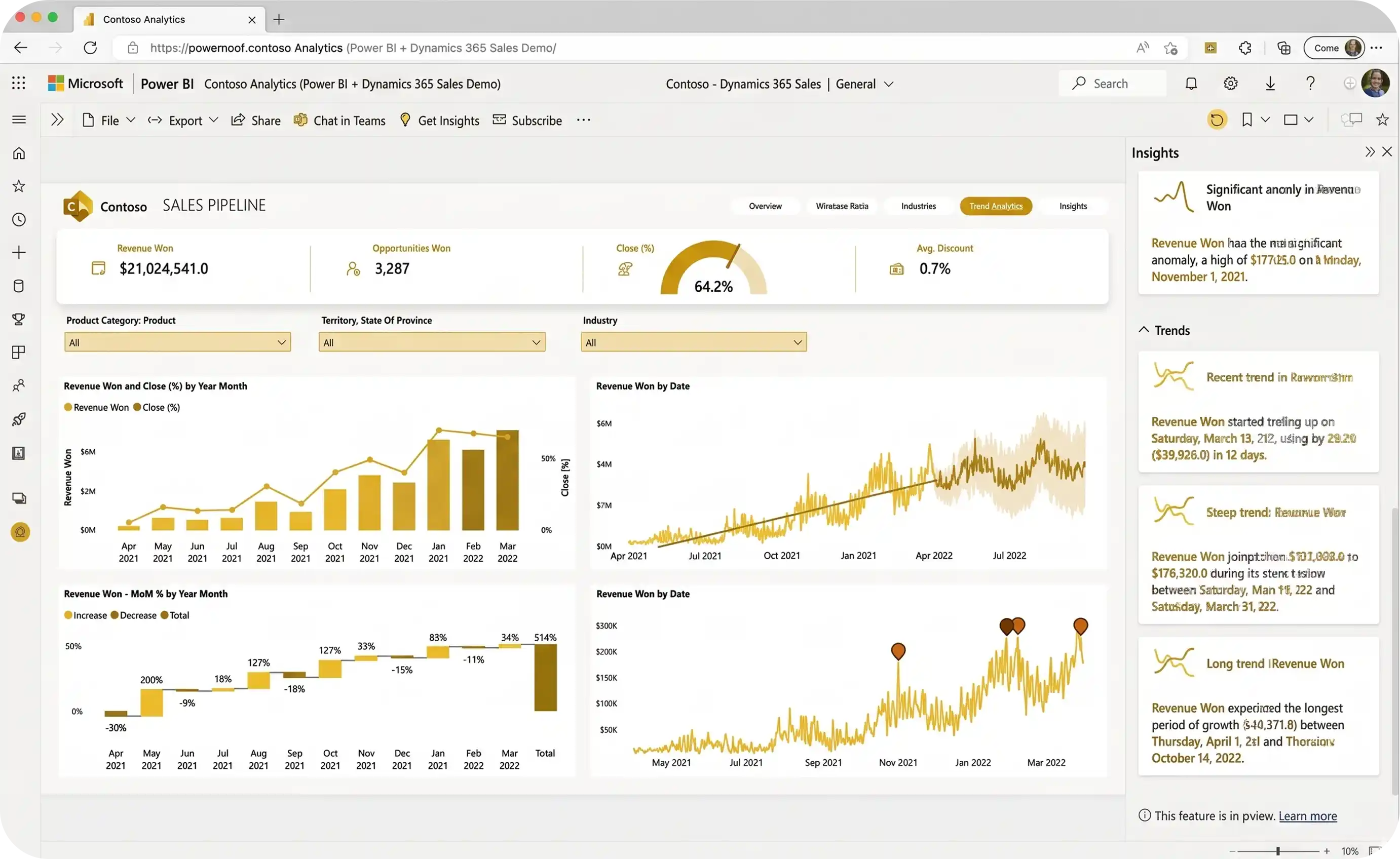This screenshot has width=1400, height=859.
Task: Click the download arrow icon
Action: 1270,84
